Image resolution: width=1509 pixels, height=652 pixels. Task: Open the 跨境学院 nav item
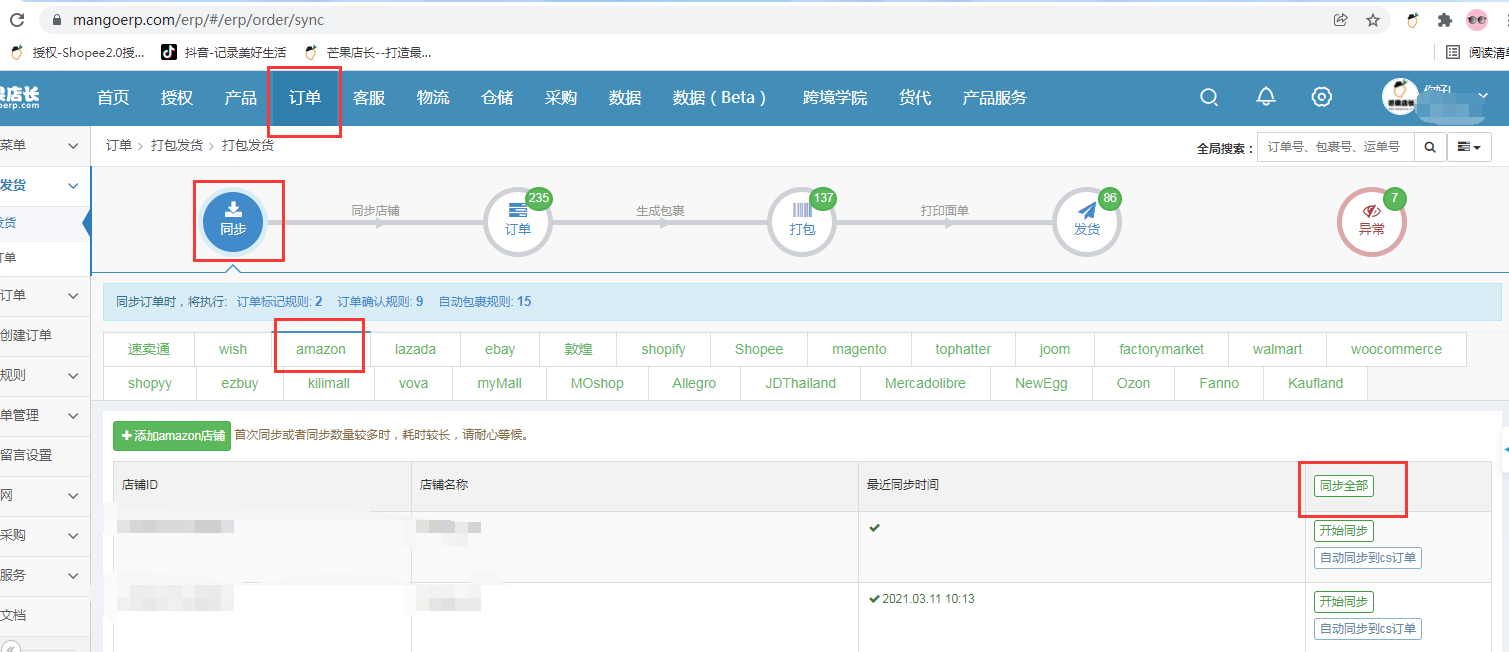[835, 97]
